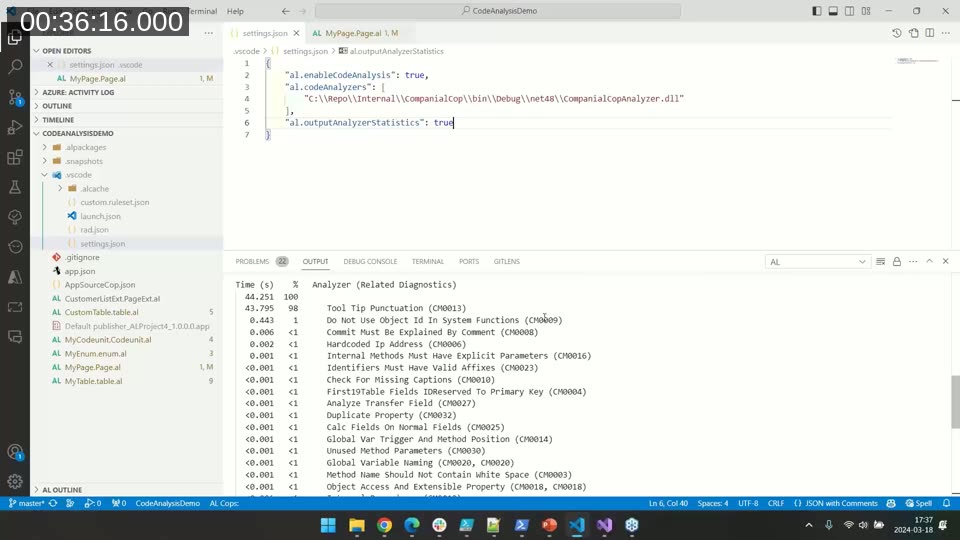Open changes icon in editor toolbar
This screenshot has height=540, width=960.
[x=913, y=33]
